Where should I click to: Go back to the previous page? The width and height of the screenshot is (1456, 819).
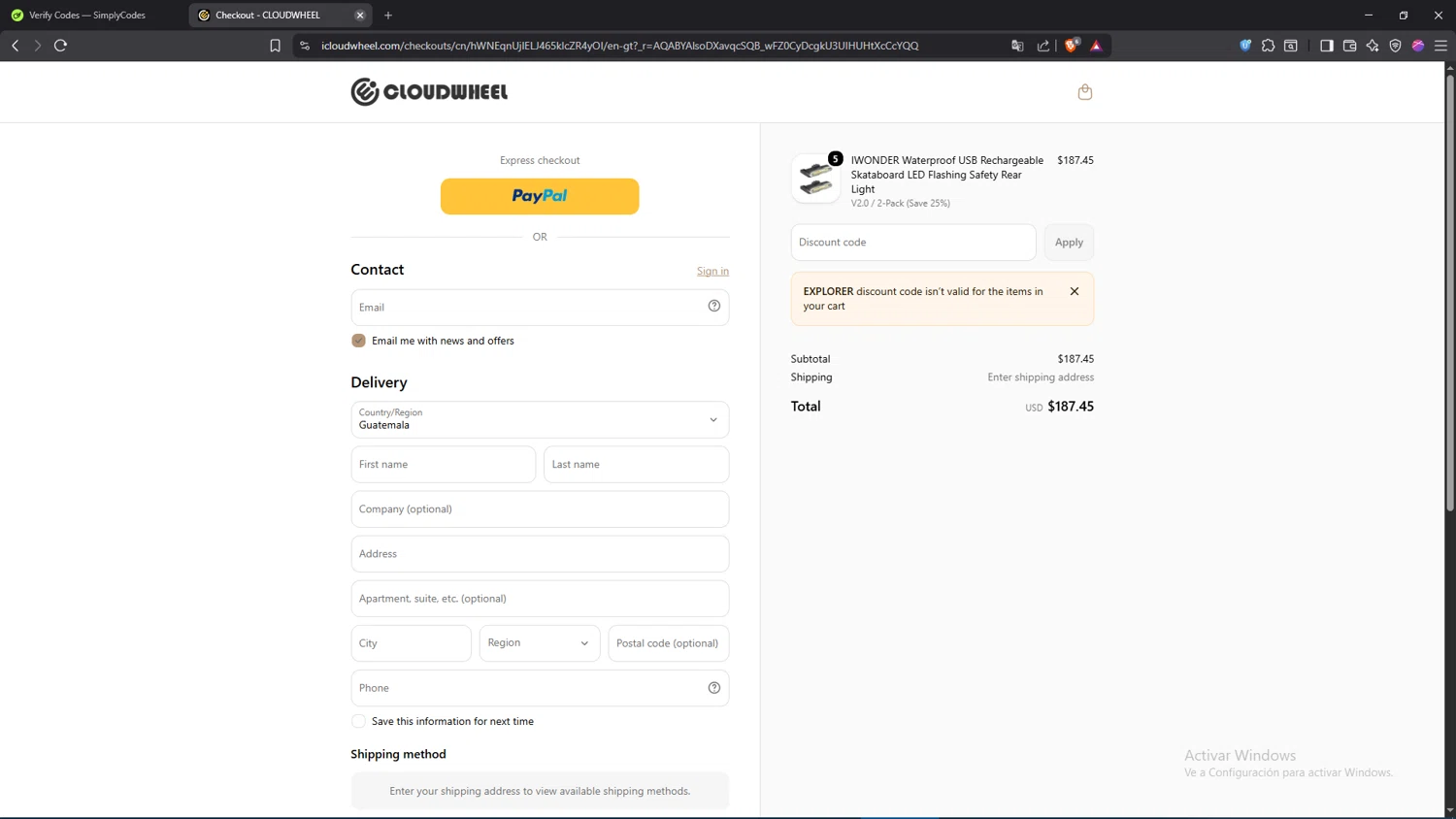[16, 46]
